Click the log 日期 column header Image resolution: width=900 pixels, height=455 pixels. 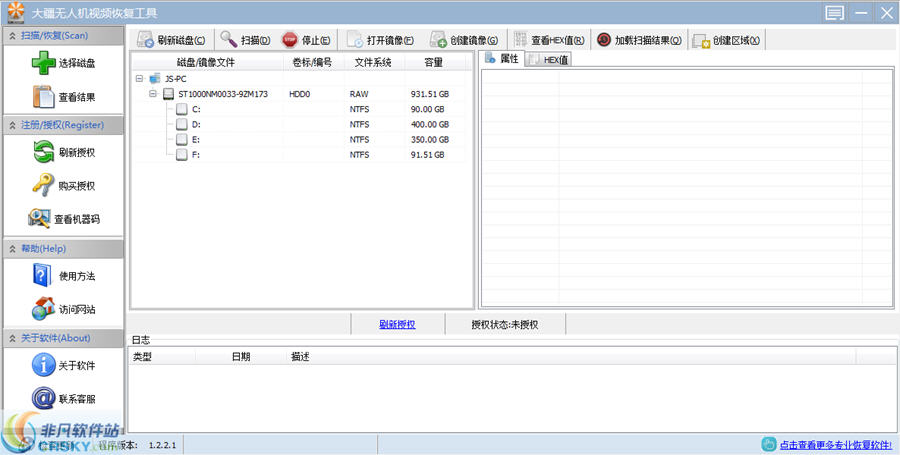coord(241,357)
